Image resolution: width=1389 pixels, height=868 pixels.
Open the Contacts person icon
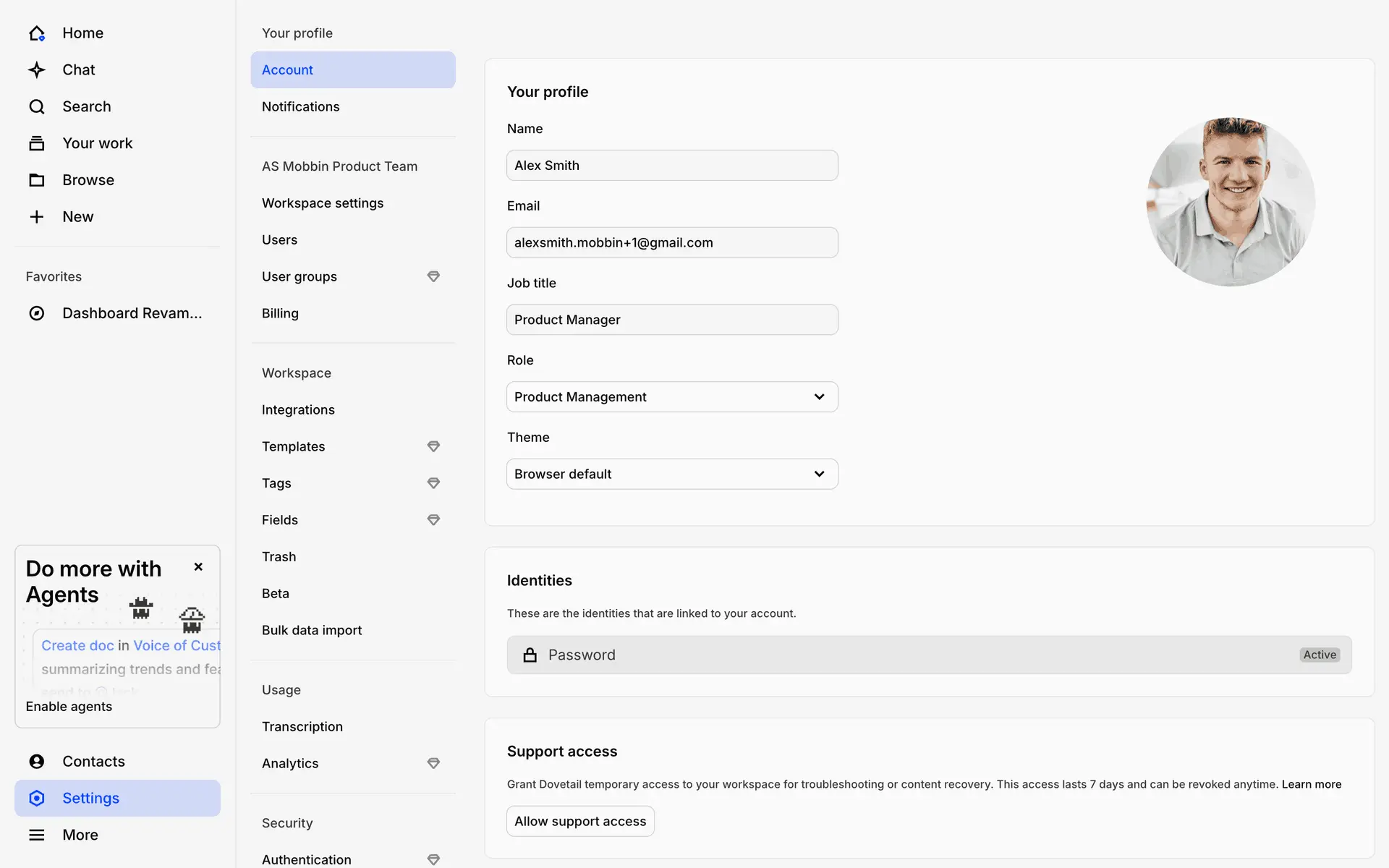pos(37,762)
